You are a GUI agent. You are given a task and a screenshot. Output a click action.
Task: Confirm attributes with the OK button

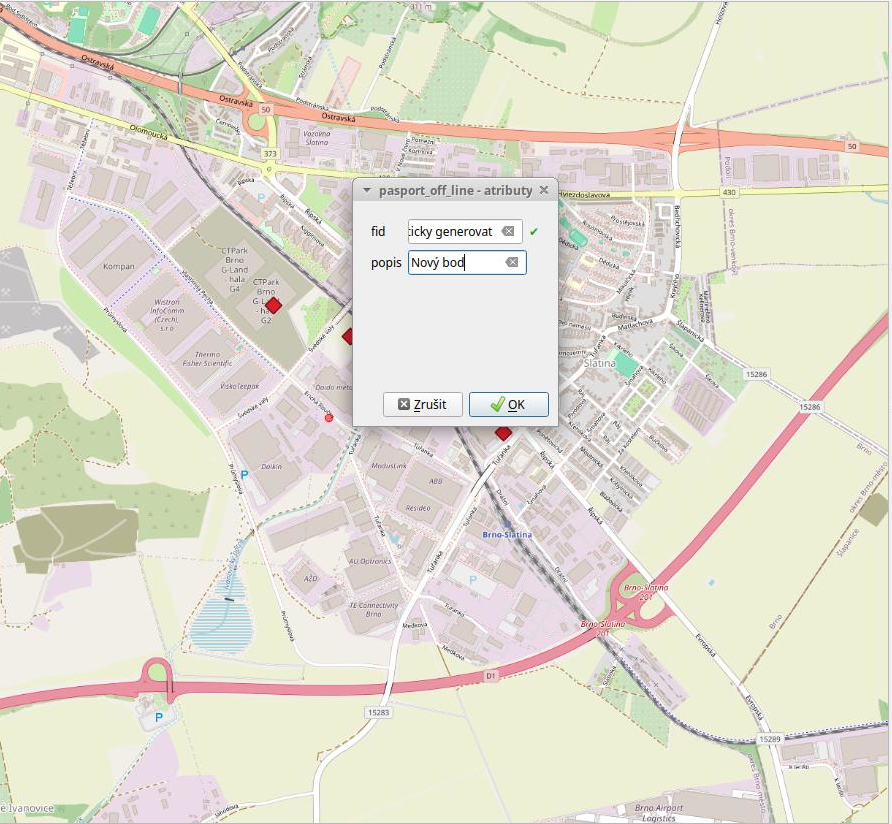pos(508,404)
